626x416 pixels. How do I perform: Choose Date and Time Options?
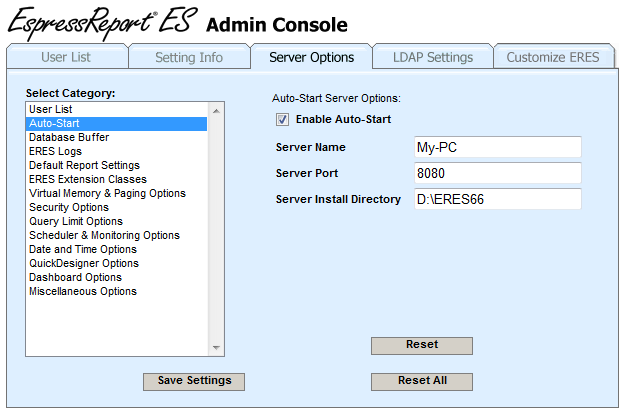coord(117,249)
